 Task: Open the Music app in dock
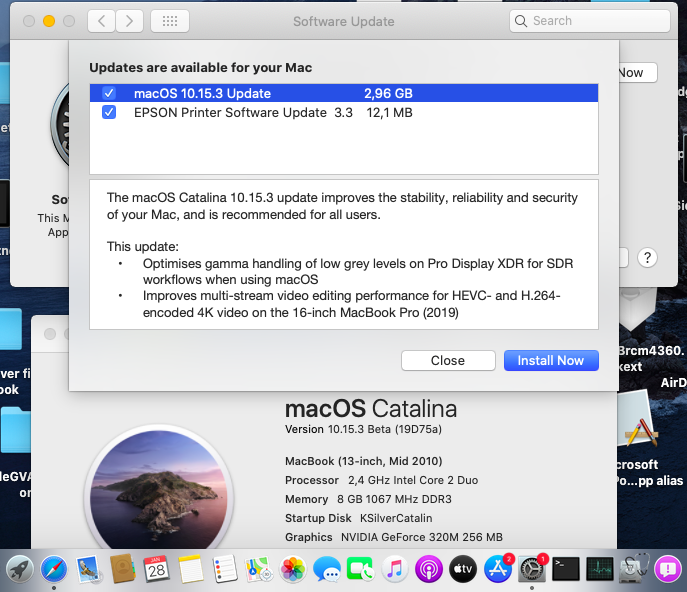pos(394,569)
